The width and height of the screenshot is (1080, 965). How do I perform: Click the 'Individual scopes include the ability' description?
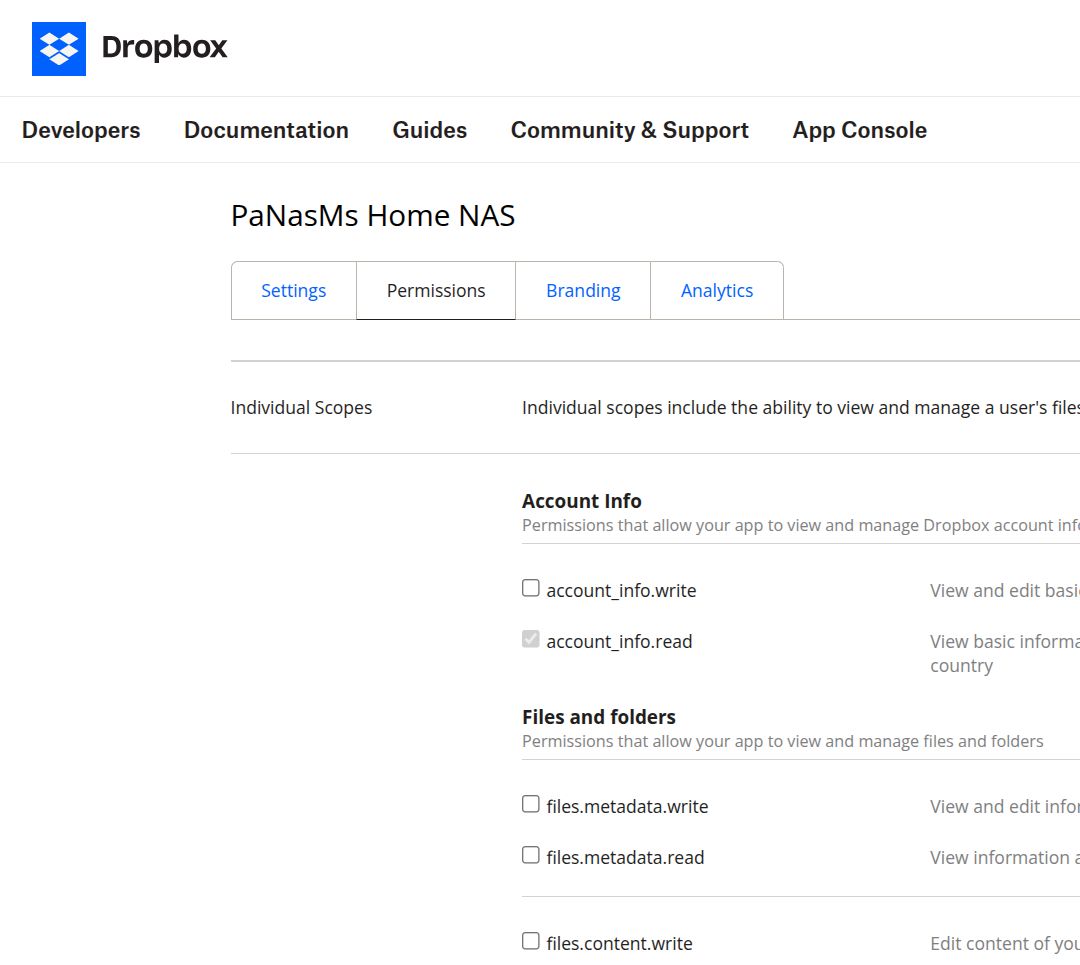click(800, 408)
